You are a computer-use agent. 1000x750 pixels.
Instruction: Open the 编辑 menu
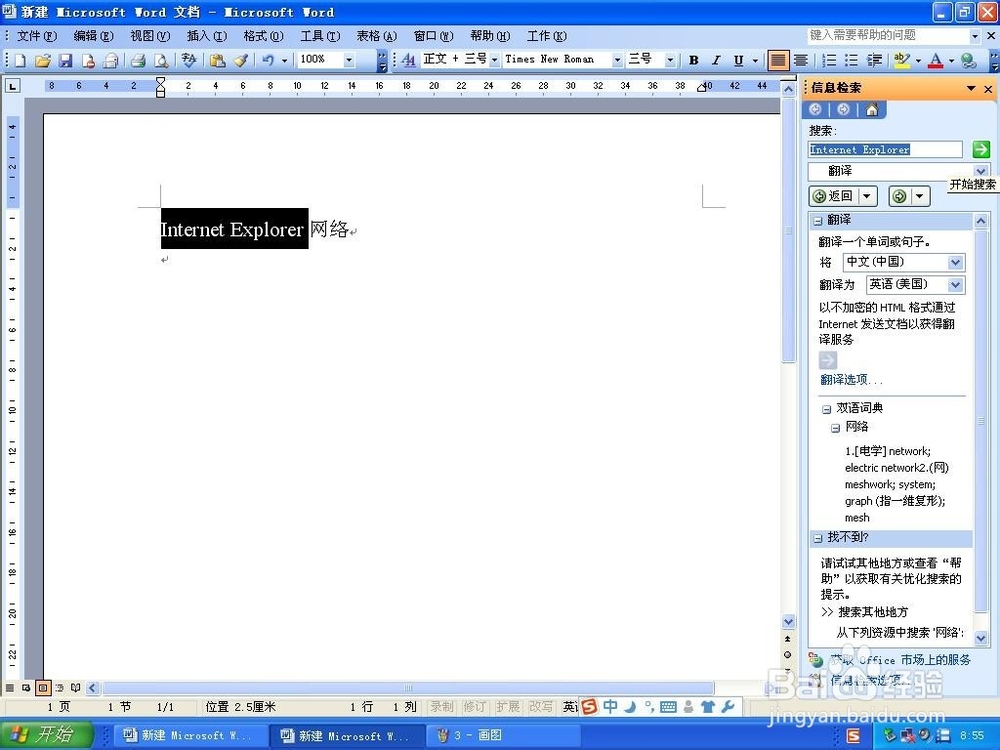[x=93, y=36]
